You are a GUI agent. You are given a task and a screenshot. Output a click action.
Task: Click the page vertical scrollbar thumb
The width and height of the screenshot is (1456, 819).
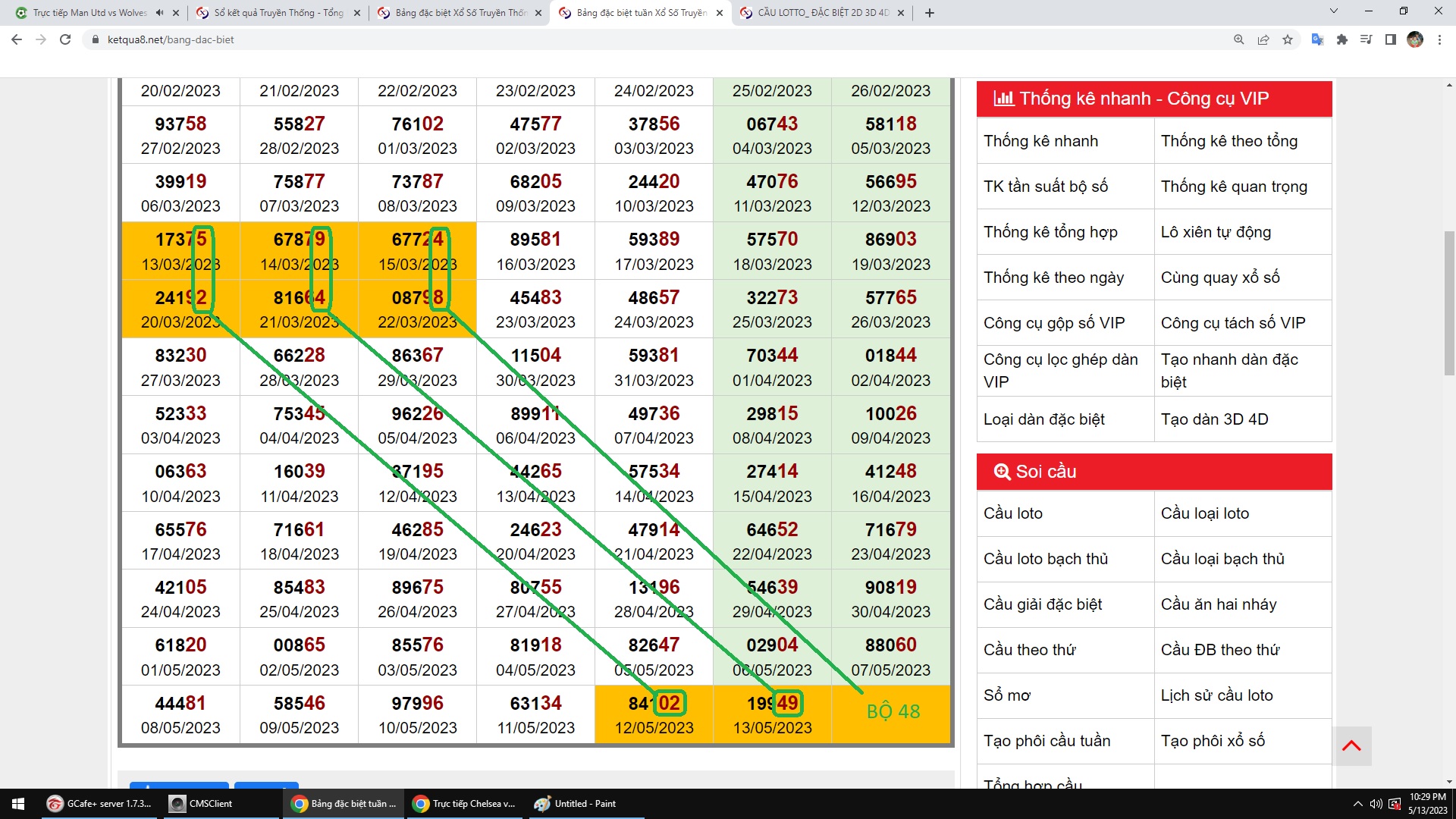pyautogui.click(x=1449, y=303)
